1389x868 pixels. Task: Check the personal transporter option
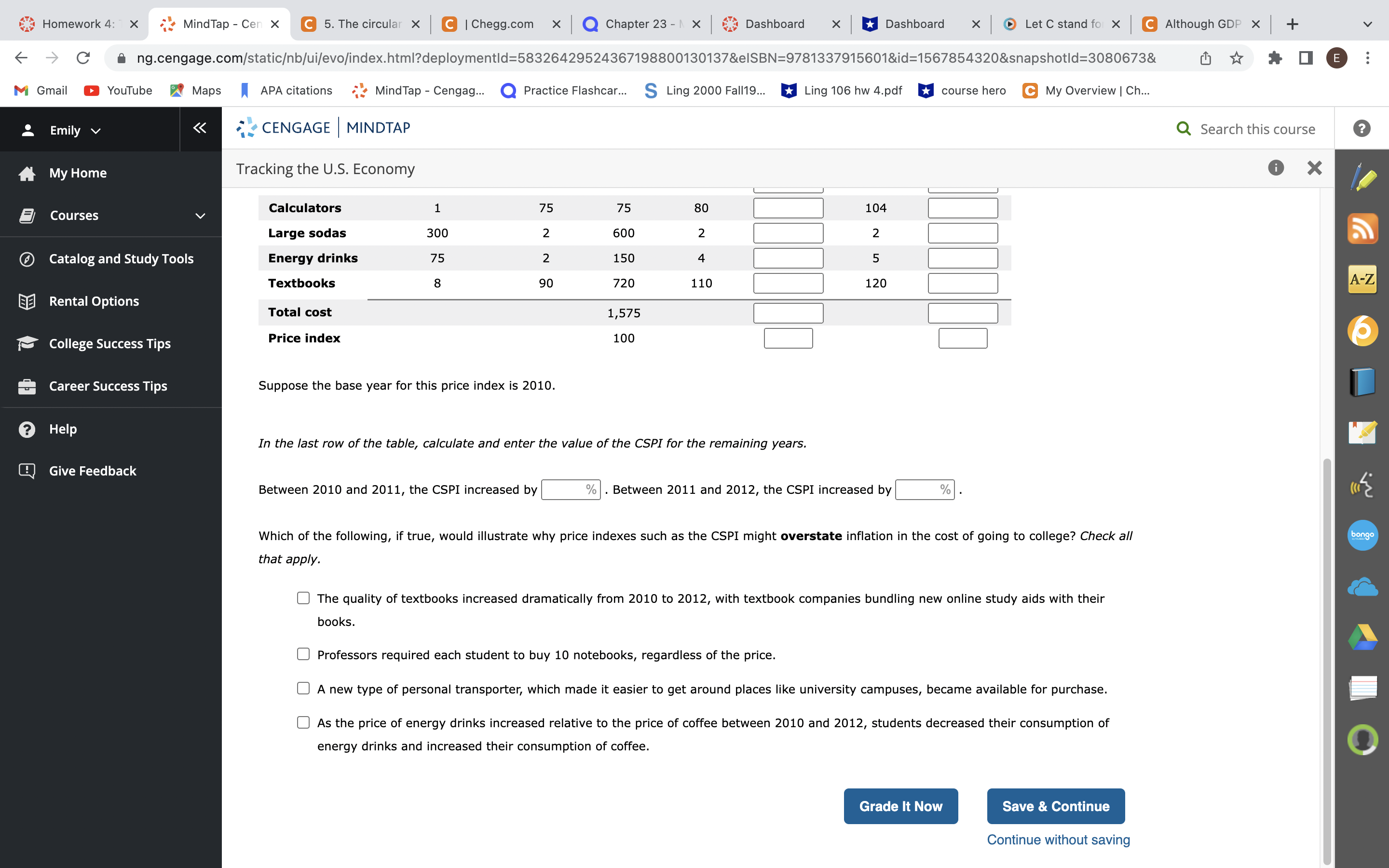[x=303, y=688]
